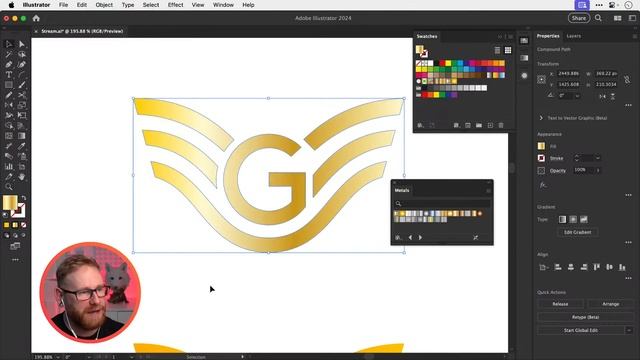Open the Window menu

coord(223,5)
